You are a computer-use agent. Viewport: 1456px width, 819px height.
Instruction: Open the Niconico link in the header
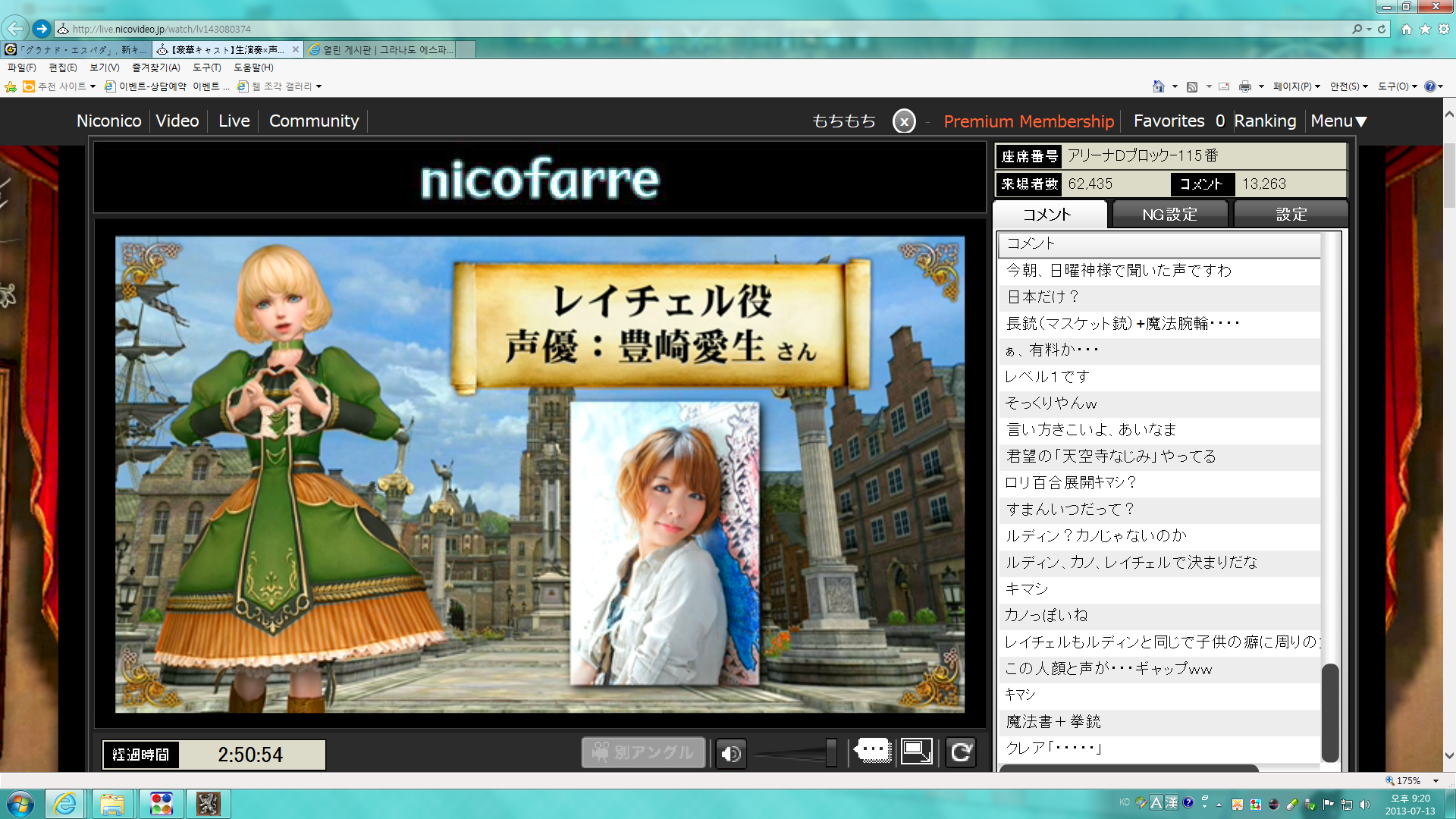tap(109, 121)
